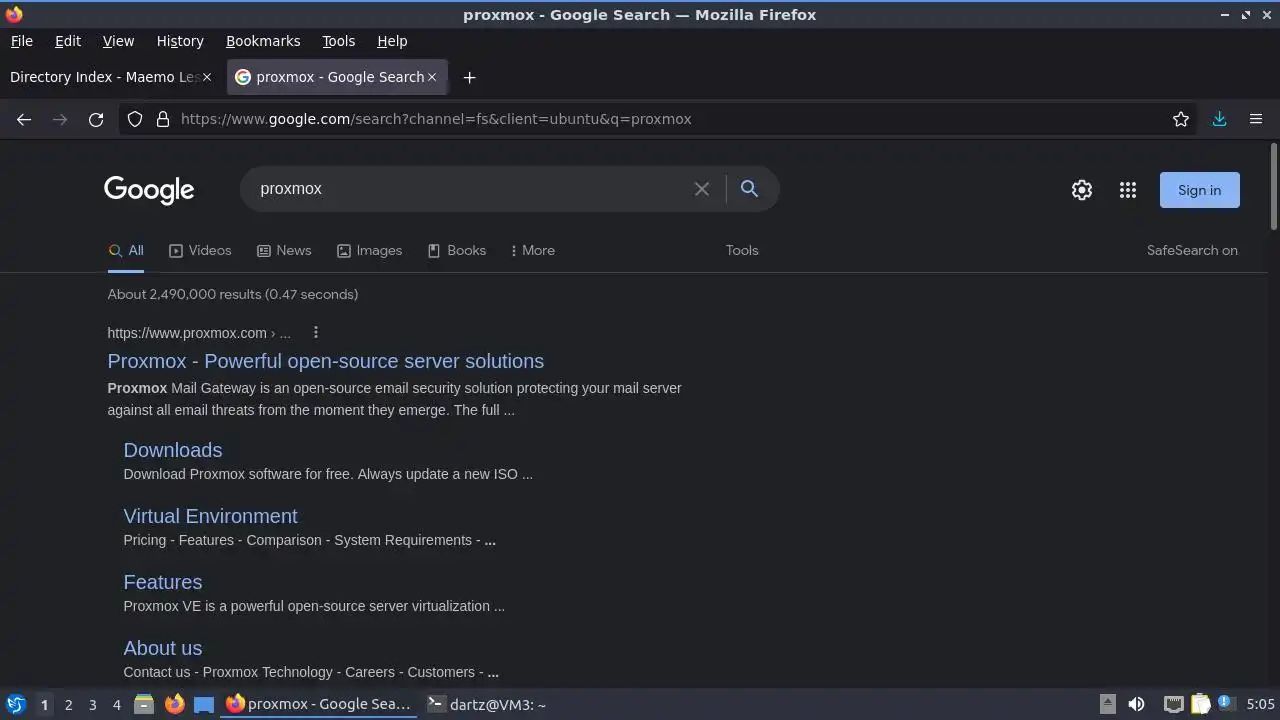Click the Google logo

tap(149, 190)
